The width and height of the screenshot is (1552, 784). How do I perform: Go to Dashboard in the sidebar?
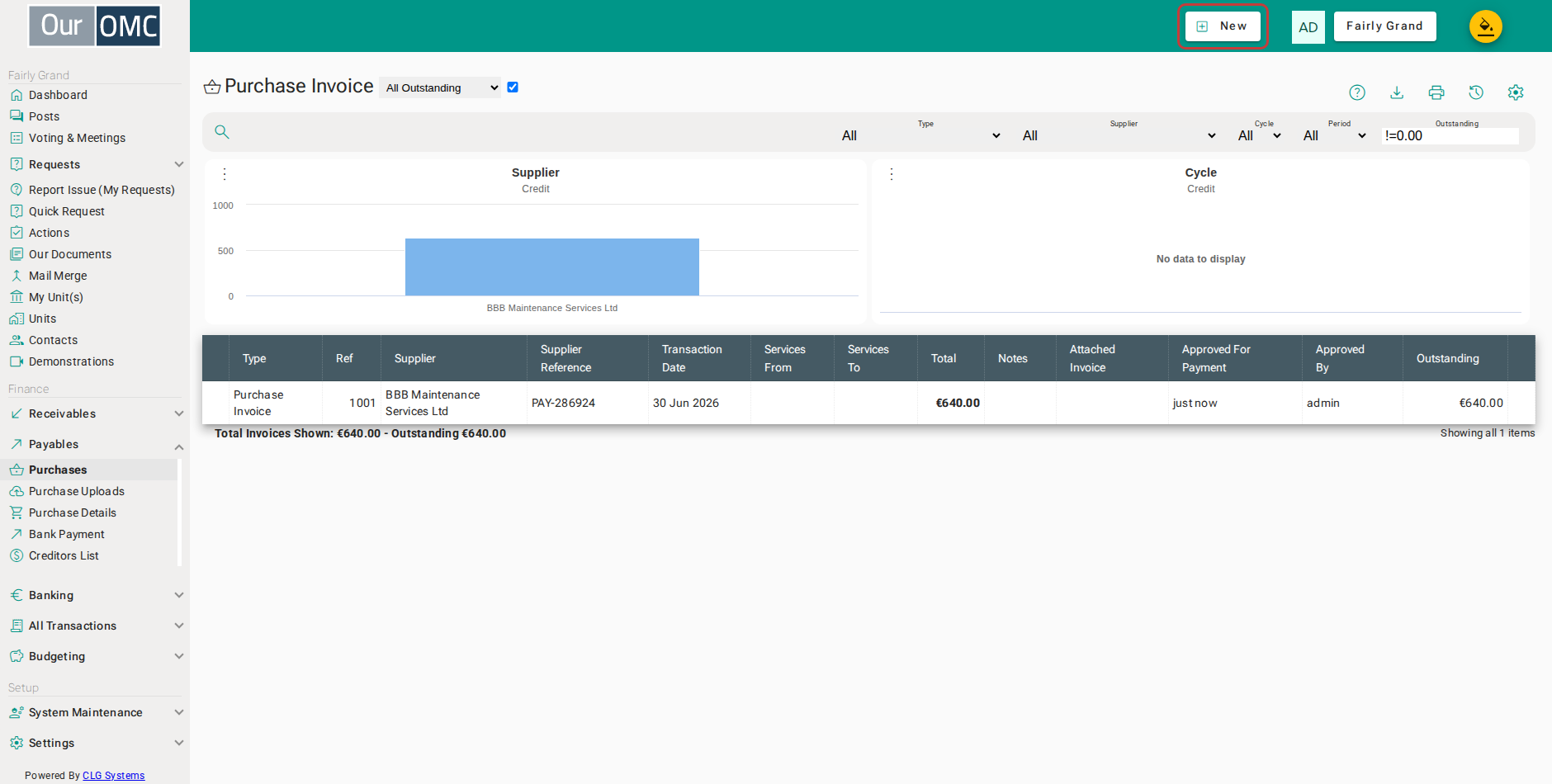click(58, 95)
